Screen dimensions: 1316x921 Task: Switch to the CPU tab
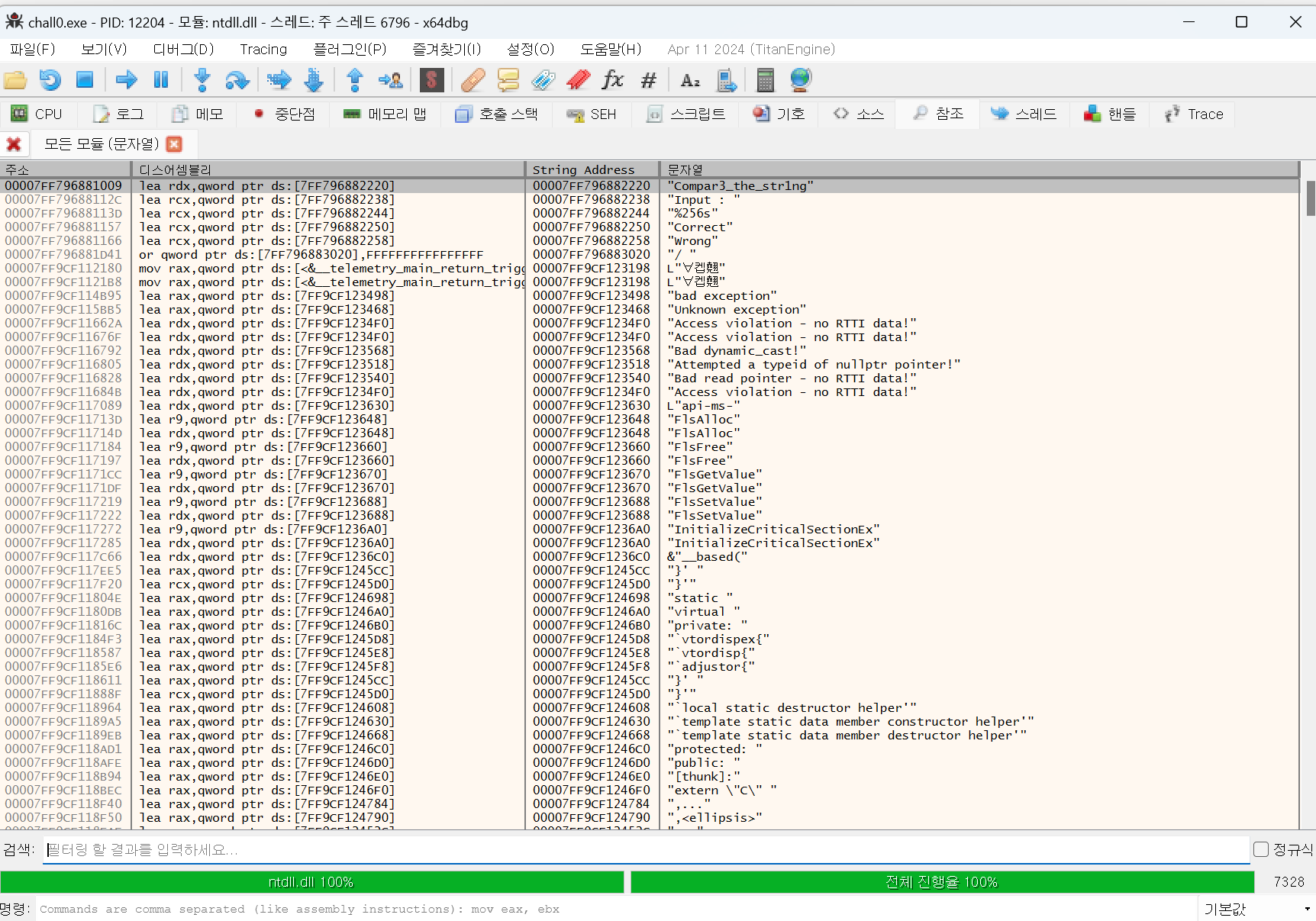coord(37,113)
